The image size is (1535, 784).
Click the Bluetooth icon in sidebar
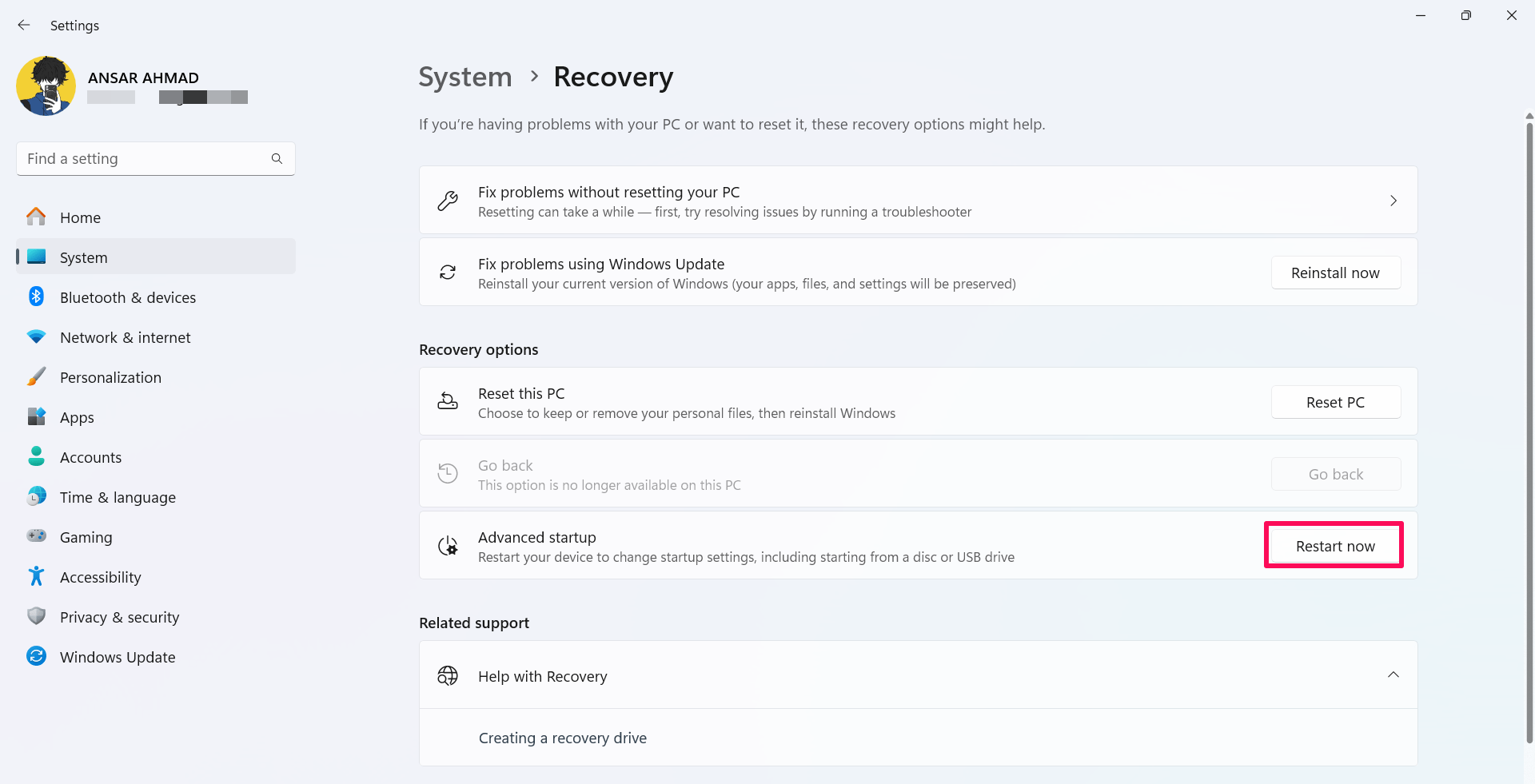pyautogui.click(x=36, y=296)
